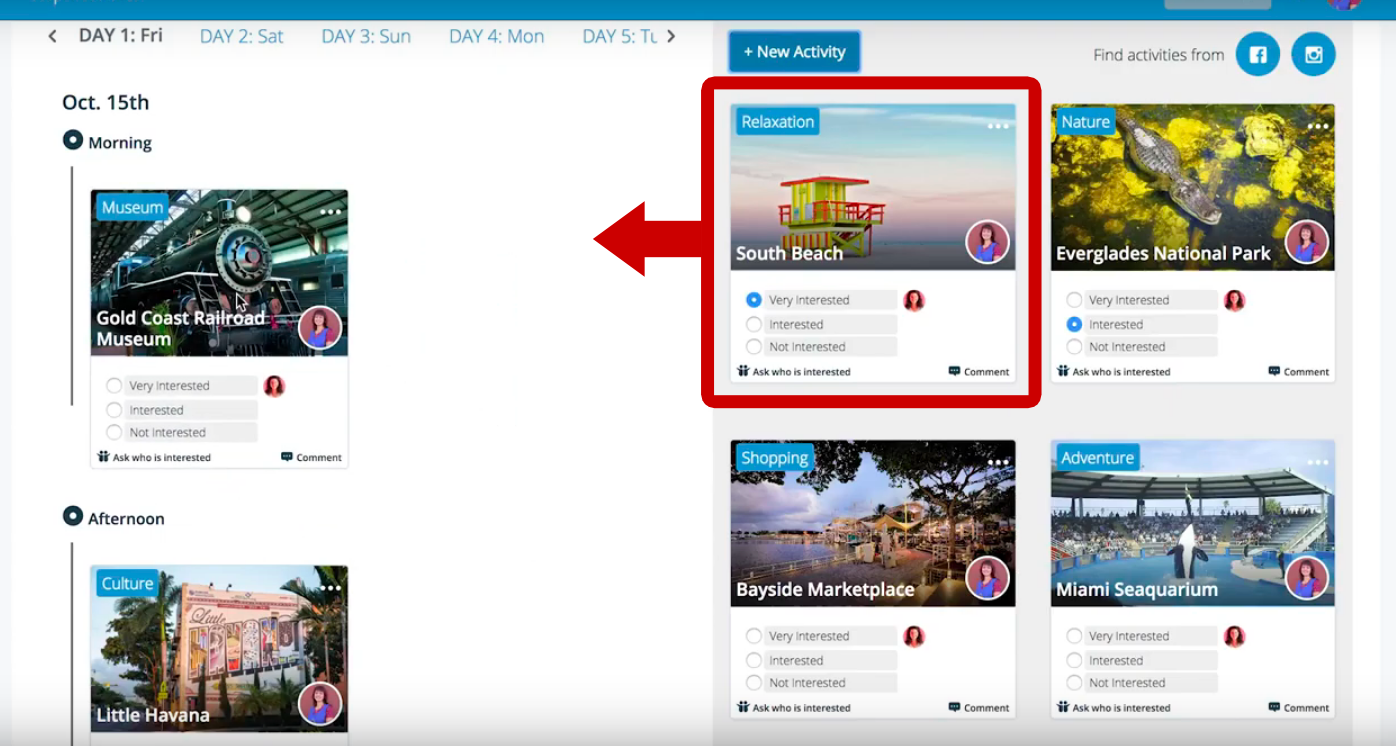Comment on Everglades National Park activity

click(1299, 372)
